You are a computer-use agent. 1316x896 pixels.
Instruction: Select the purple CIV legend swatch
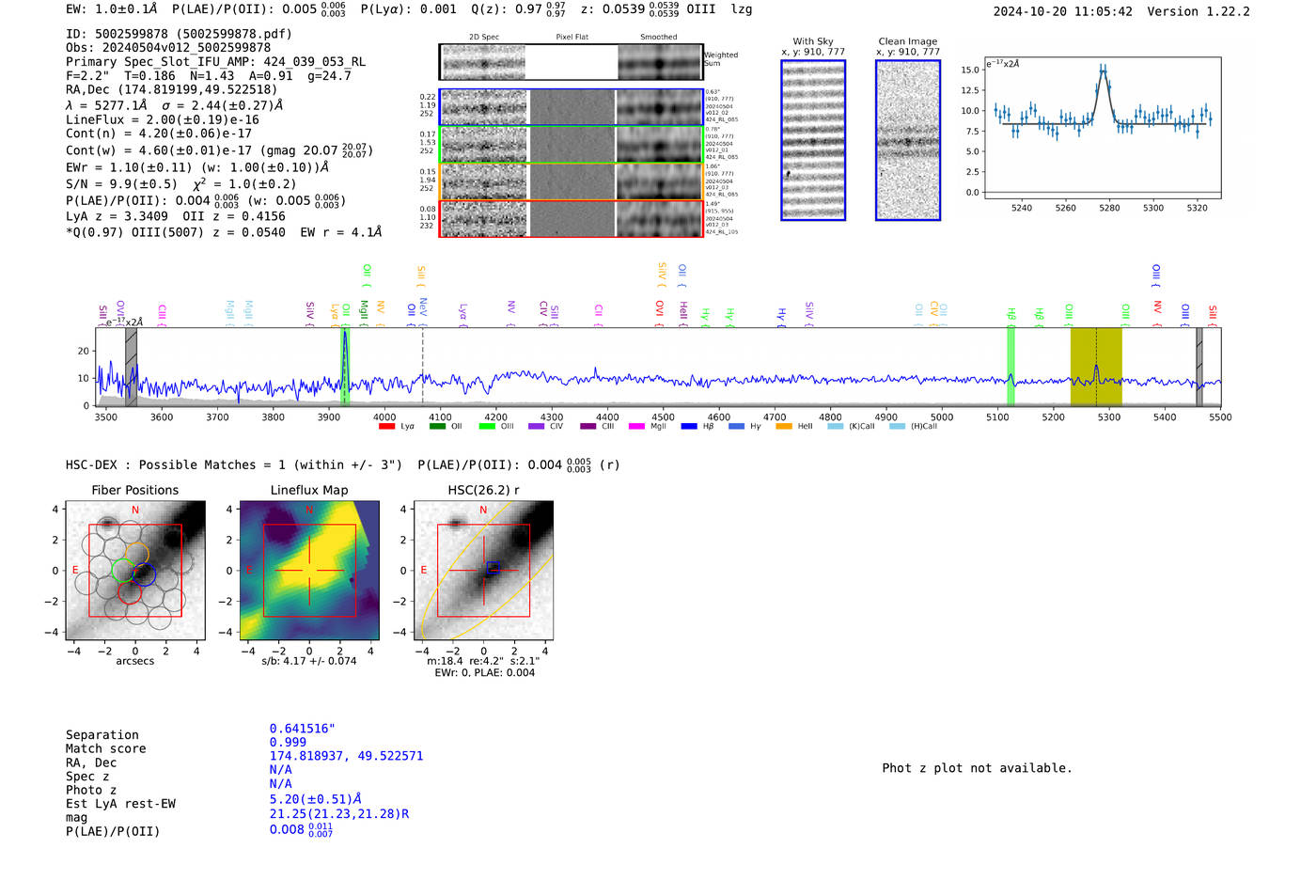pos(536,426)
